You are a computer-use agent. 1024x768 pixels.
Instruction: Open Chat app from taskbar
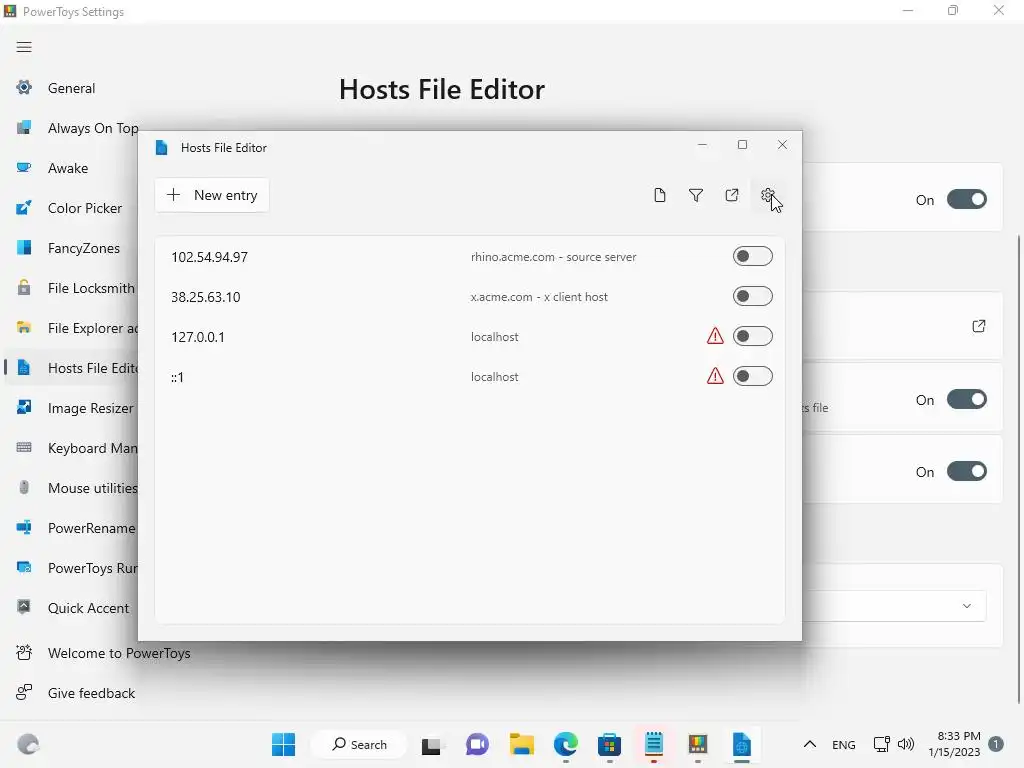477,744
